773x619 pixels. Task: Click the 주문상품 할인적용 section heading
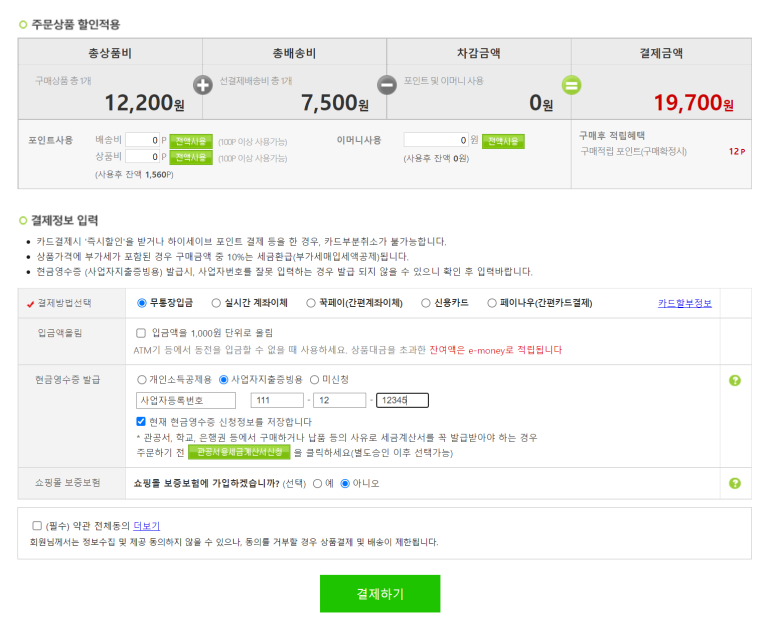coord(75,24)
